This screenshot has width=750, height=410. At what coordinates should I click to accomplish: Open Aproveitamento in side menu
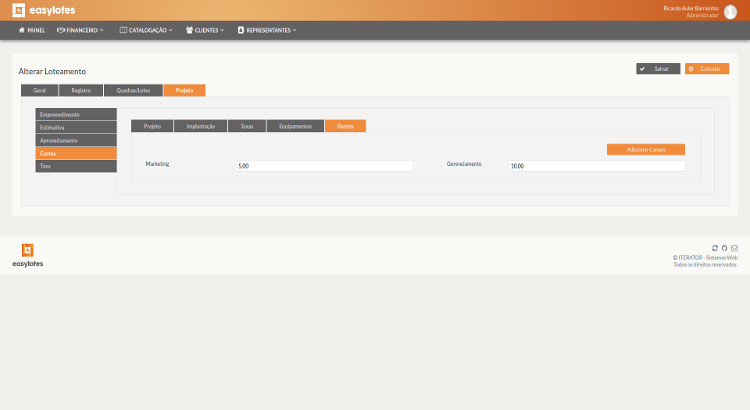click(x=76, y=140)
